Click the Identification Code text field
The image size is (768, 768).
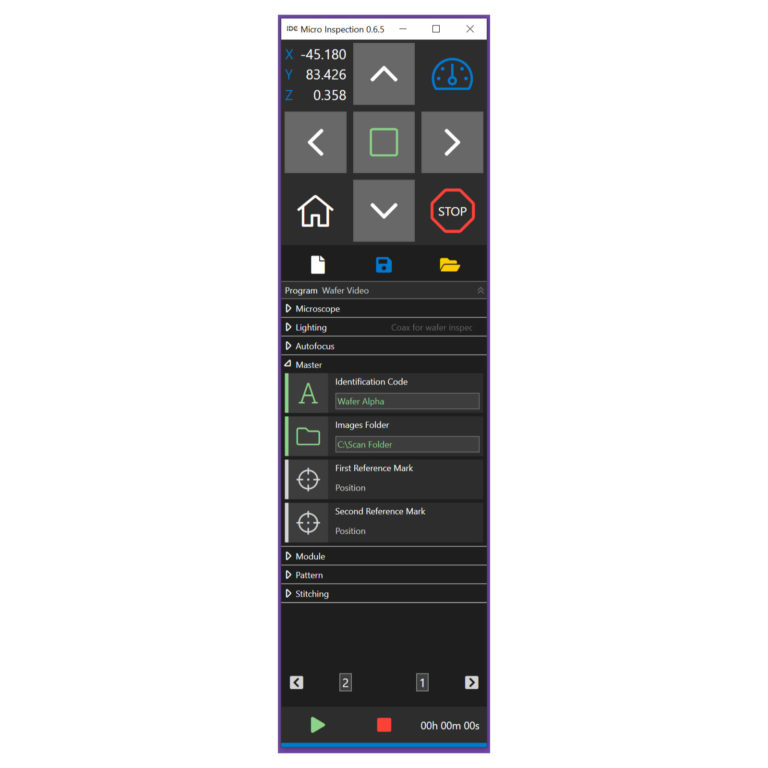[407, 401]
